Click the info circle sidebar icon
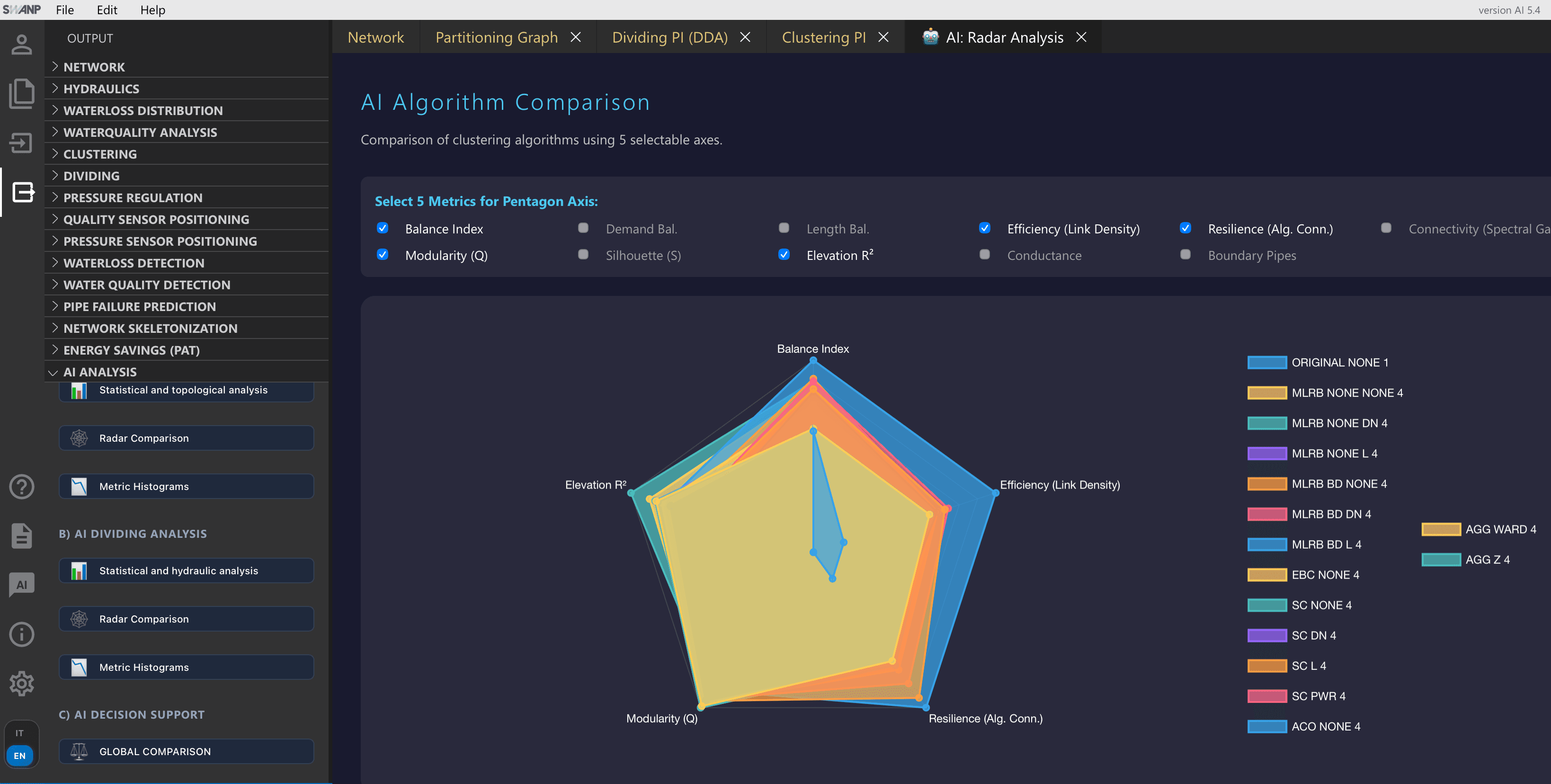Screen dimensions: 1551x784 22,634
